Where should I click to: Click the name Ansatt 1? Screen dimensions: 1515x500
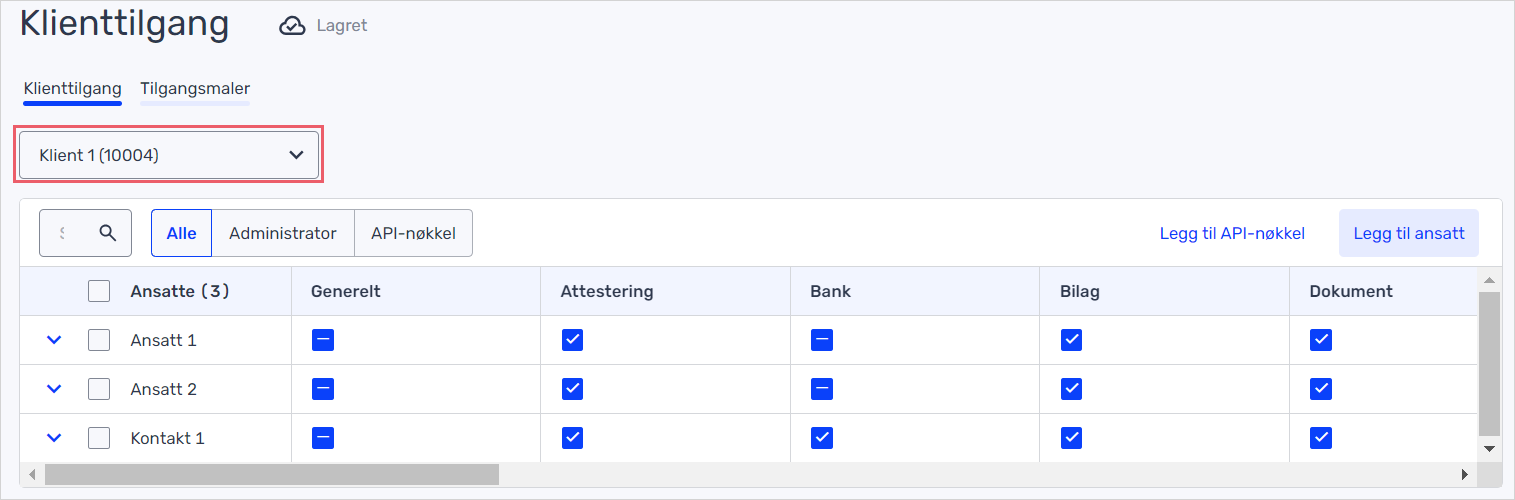point(163,340)
